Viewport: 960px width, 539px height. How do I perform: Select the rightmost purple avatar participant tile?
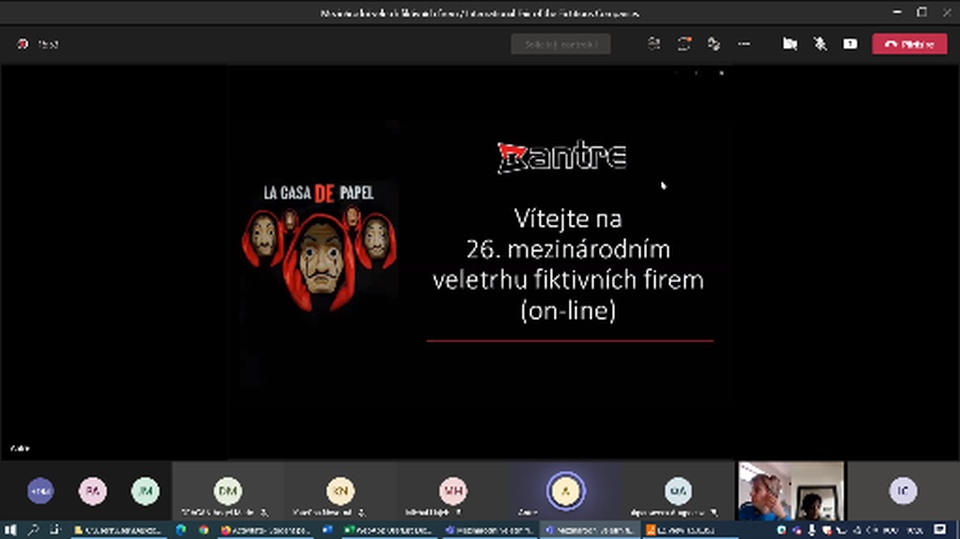tap(903, 491)
